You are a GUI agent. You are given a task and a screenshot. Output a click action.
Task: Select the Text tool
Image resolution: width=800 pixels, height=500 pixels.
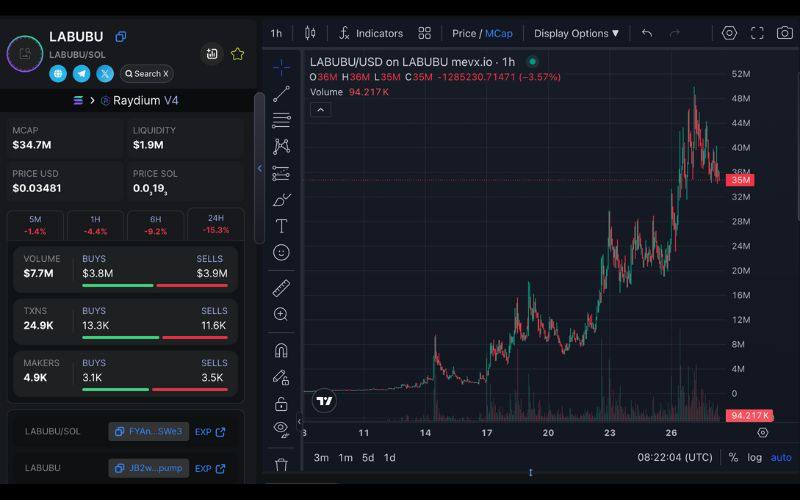click(281, 226)
